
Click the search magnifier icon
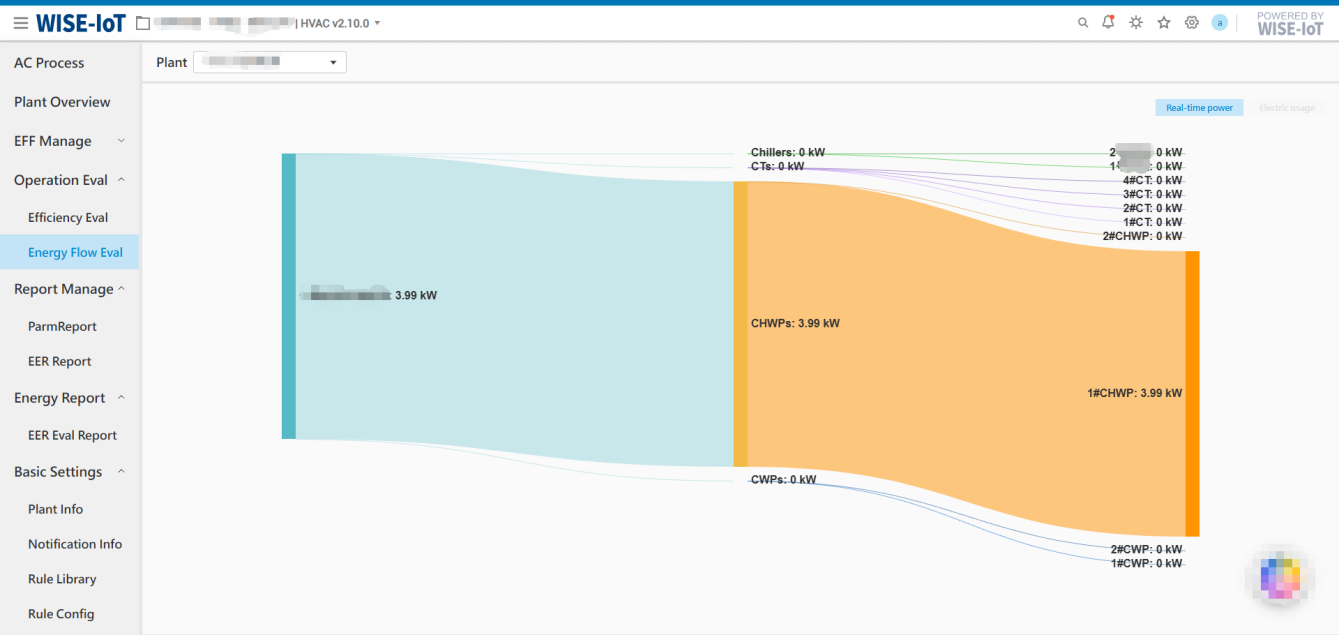[x=1083, y=23]
